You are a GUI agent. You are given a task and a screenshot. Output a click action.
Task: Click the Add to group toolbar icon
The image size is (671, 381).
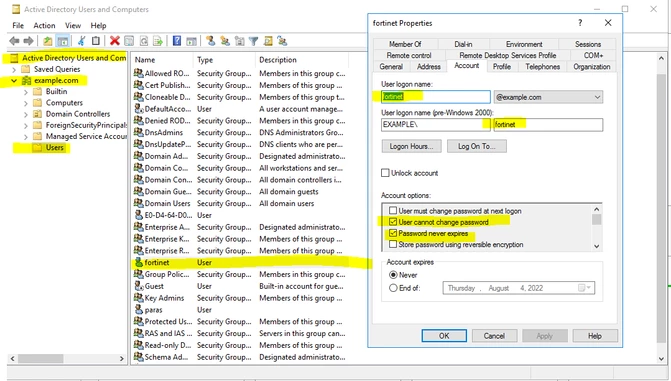282,41
